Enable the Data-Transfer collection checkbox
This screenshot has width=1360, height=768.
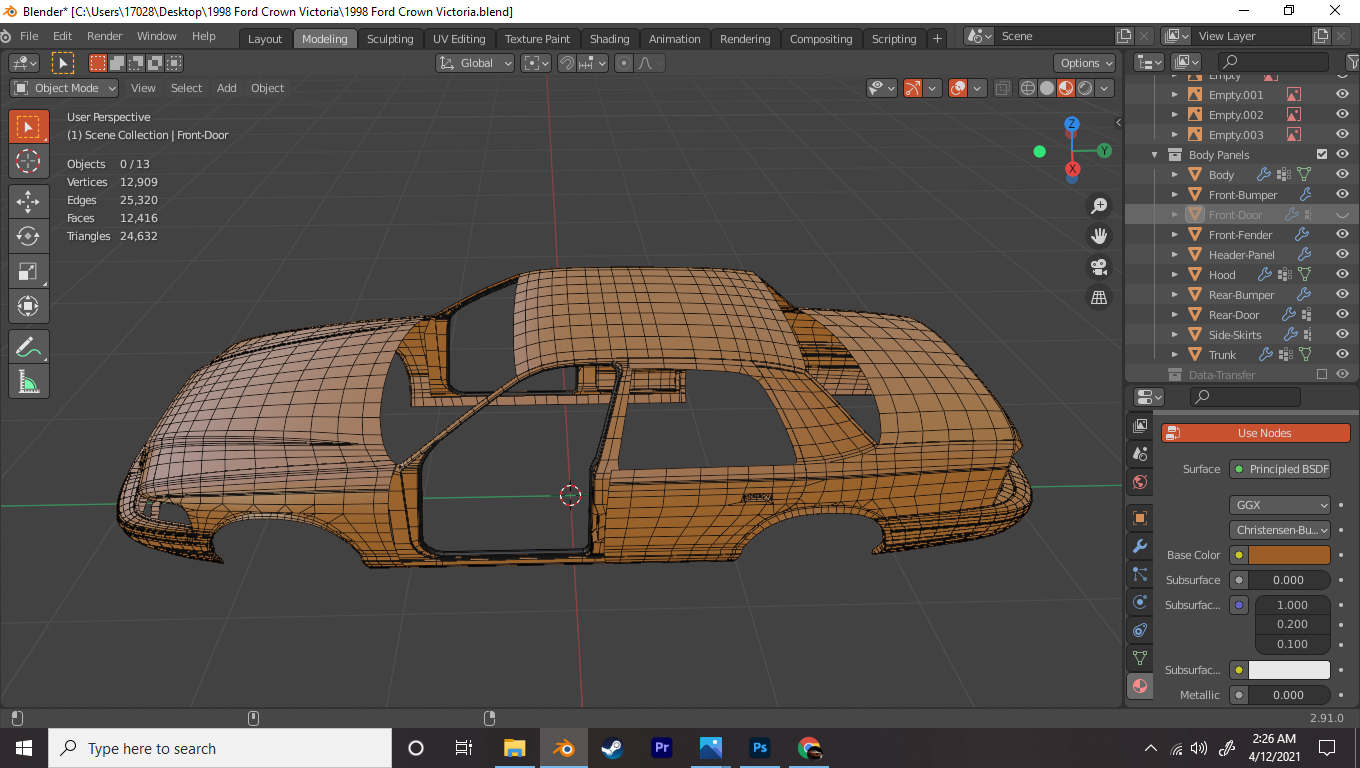pyautogui.click(x=1322, y=374)
